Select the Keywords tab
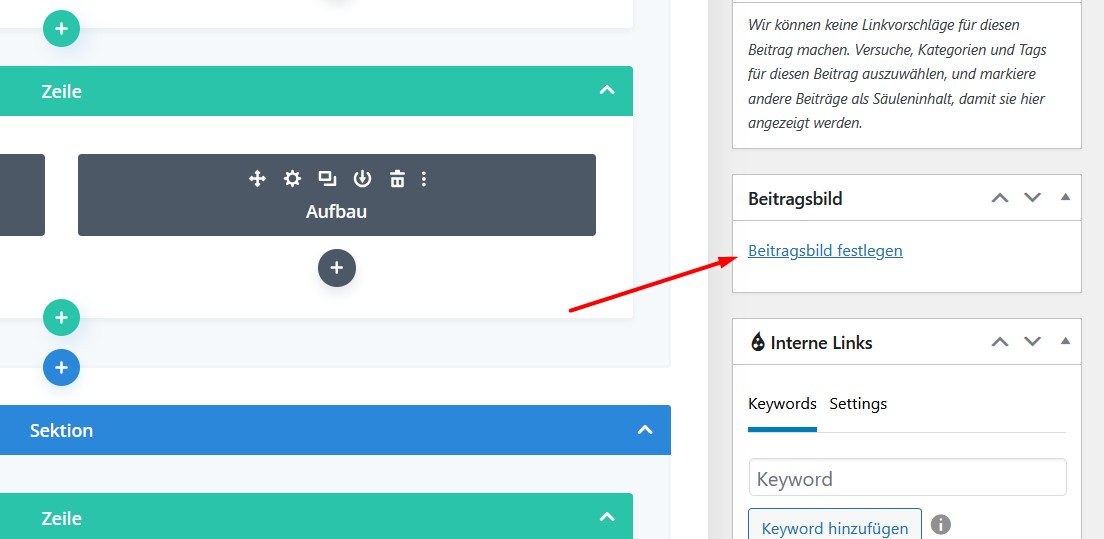 pyautogui.click(x=782, y=404)
